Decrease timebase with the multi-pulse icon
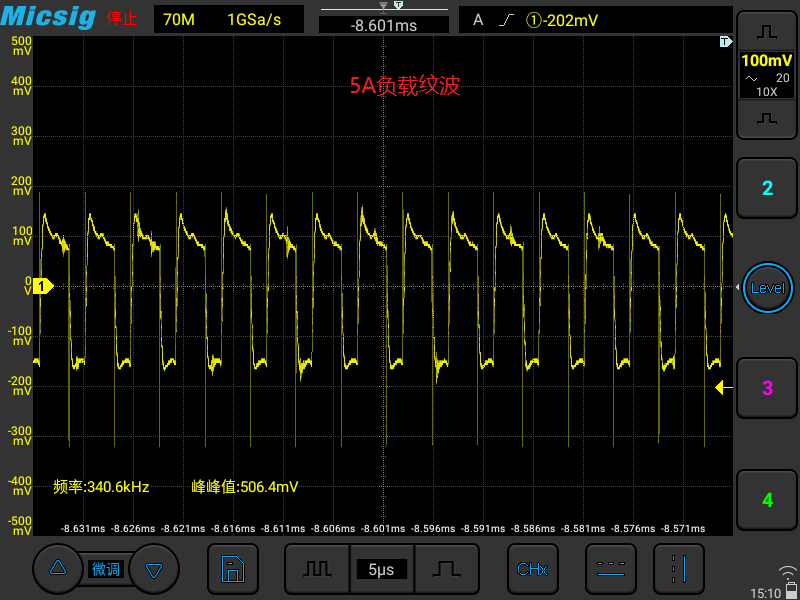Image resolution: width=800 pixels, height=600 pixels. click(x=317, y=569)
